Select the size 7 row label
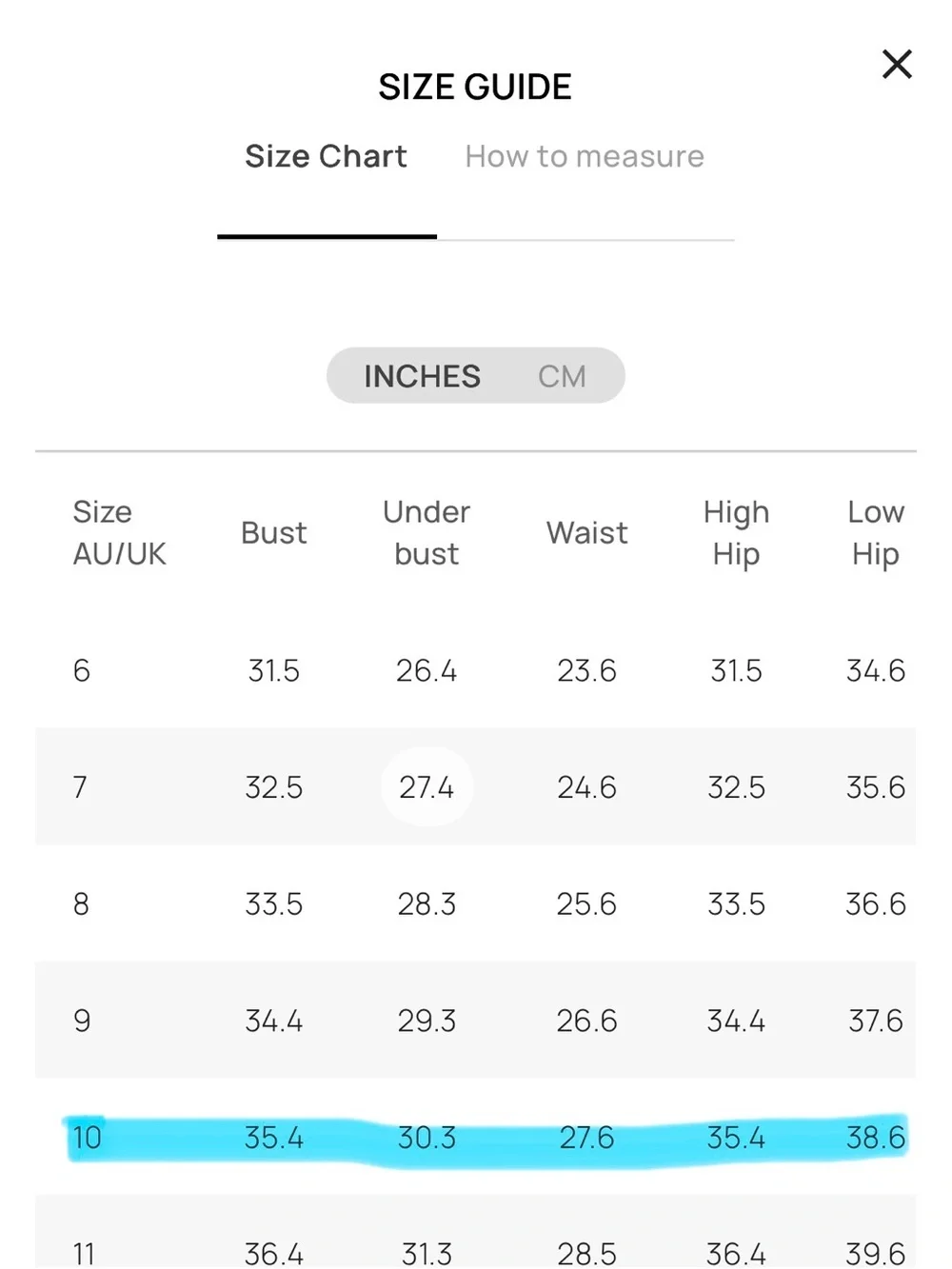 tap(80, 787)
